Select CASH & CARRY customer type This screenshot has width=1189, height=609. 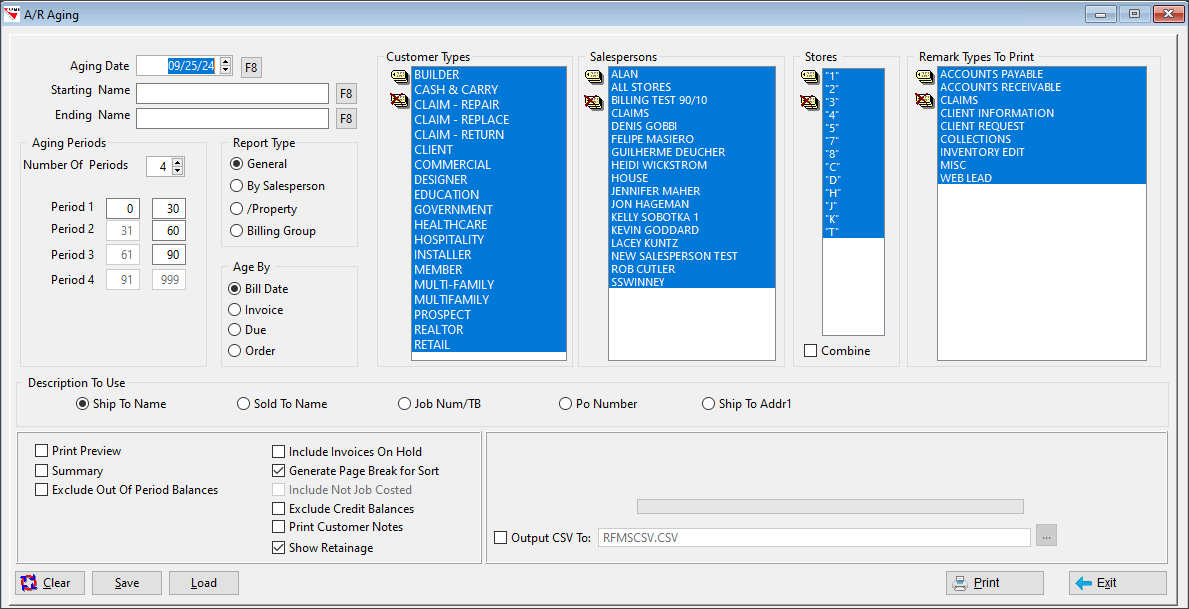(x=489, y=89)
